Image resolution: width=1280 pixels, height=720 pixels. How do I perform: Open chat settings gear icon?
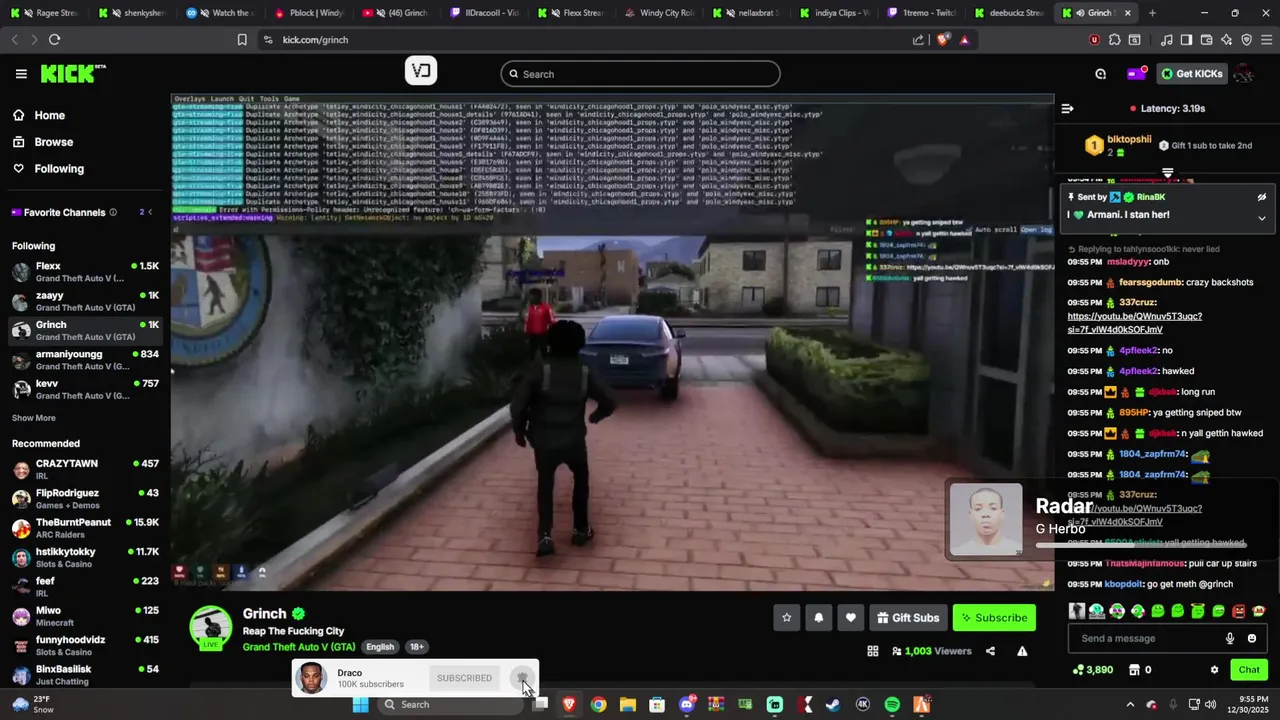(x=1214, y=670)
